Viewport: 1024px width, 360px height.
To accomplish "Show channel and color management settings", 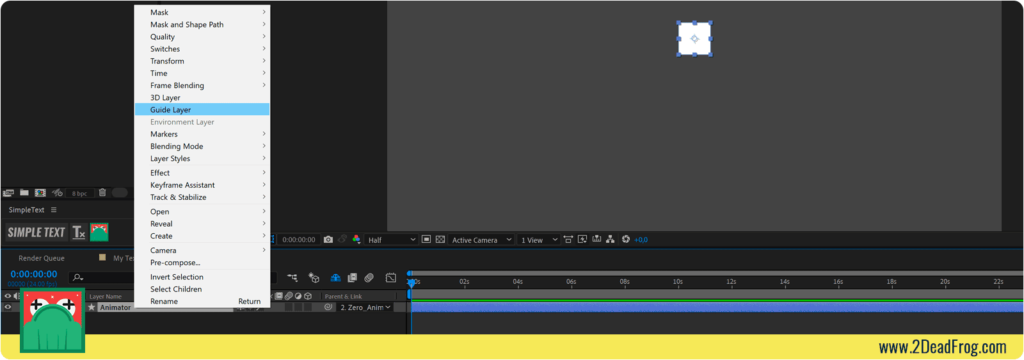I will coord(356,240).
